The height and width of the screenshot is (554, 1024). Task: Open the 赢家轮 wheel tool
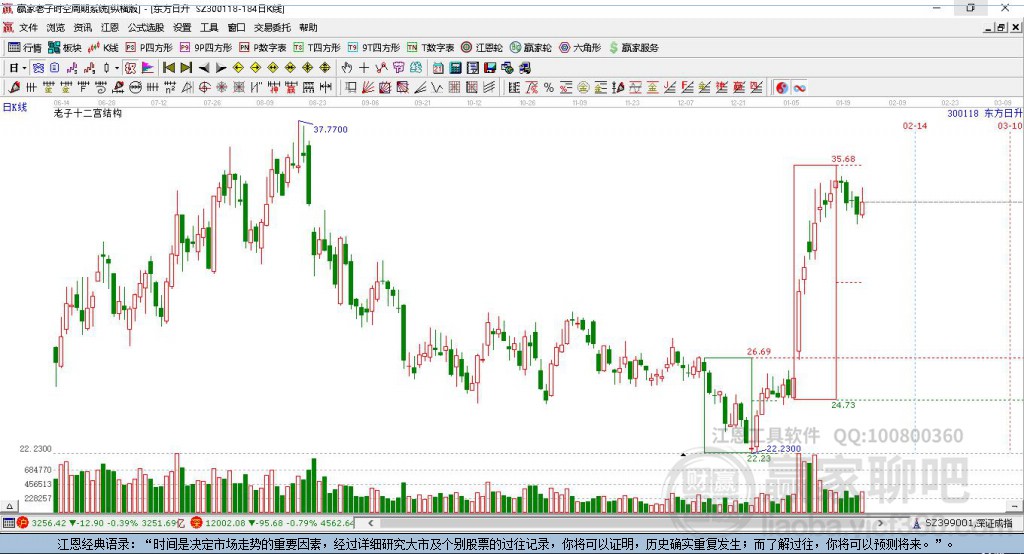tap(531, 48)
